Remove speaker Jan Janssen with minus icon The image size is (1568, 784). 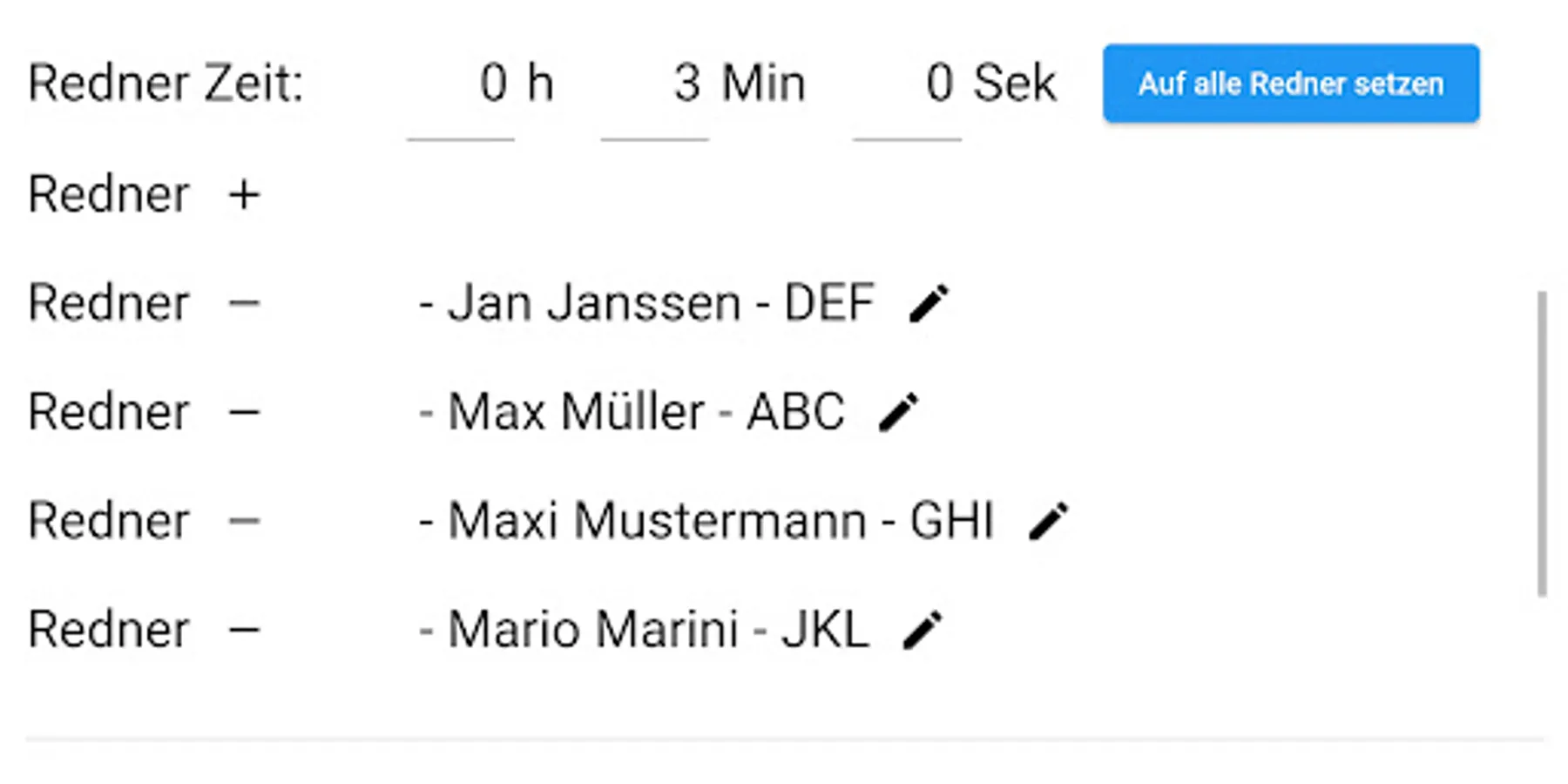245,303
